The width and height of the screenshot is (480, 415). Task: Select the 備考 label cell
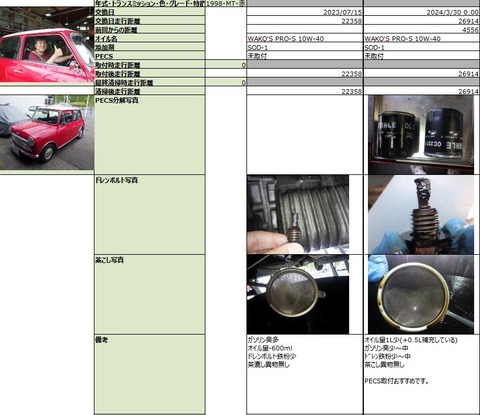pyautogui.click(x=150, y=375)
